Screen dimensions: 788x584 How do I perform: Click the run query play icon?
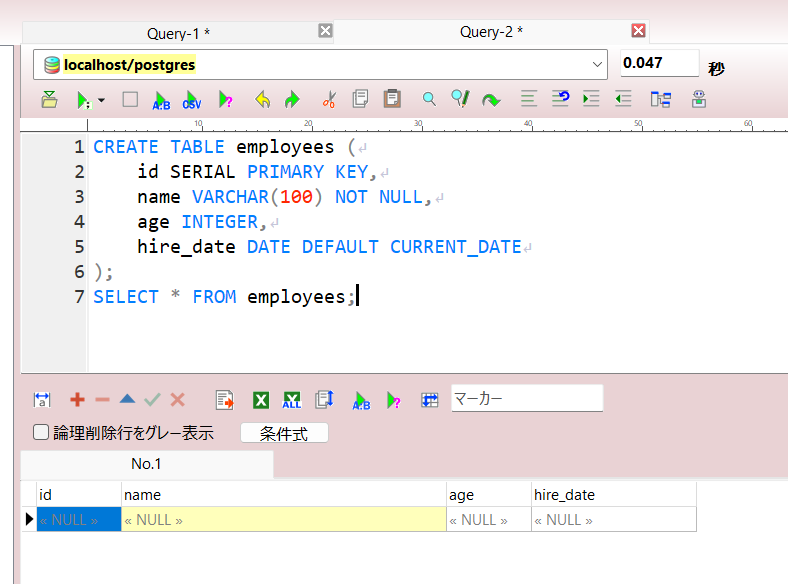pos(83,100)
